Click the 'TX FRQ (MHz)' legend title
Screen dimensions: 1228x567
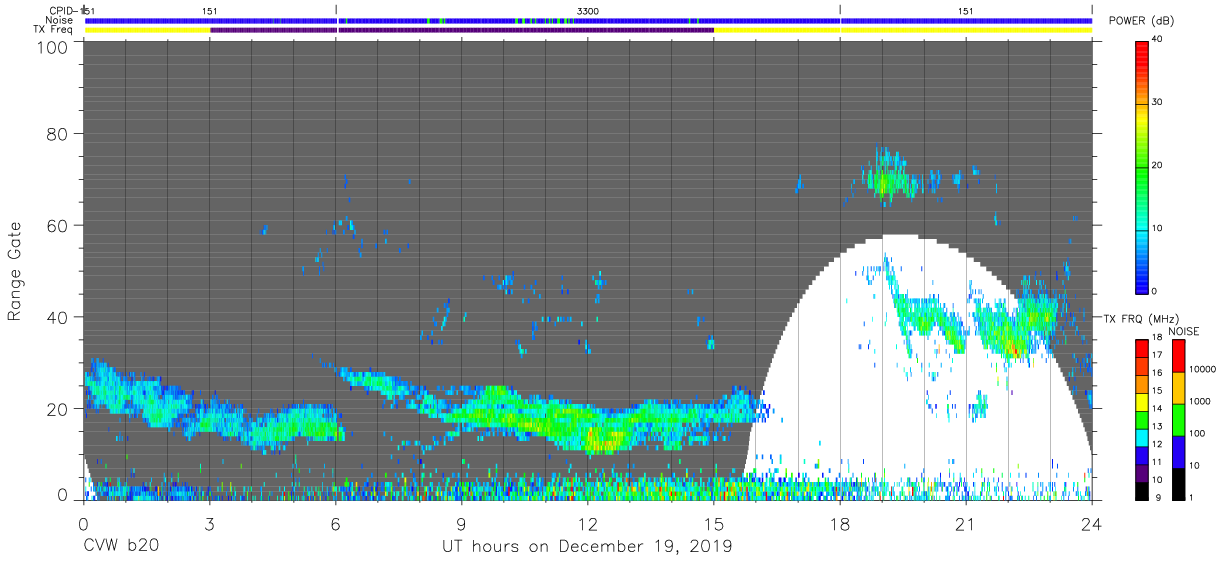[x=1141, y=318]
